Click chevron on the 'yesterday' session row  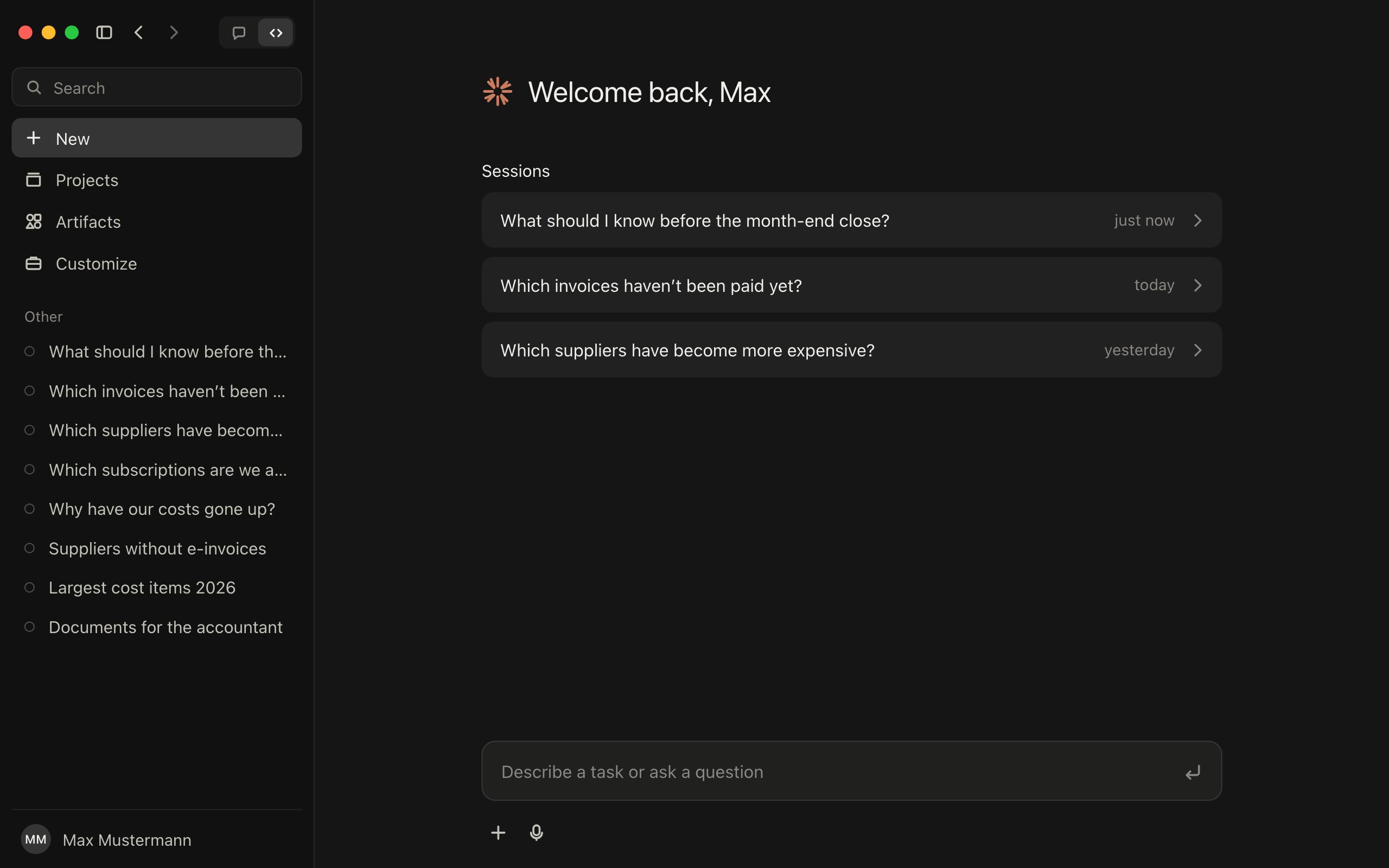coord(1198,350)
